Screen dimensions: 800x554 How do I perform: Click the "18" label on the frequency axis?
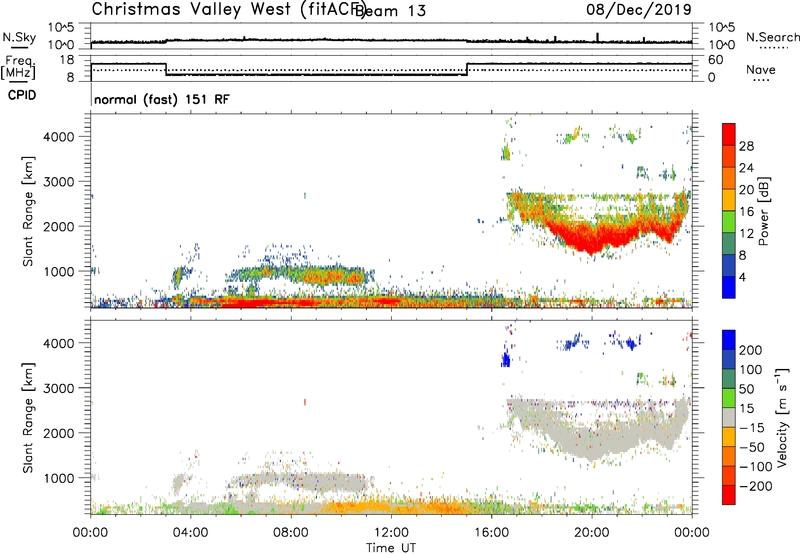pos(67,60)
